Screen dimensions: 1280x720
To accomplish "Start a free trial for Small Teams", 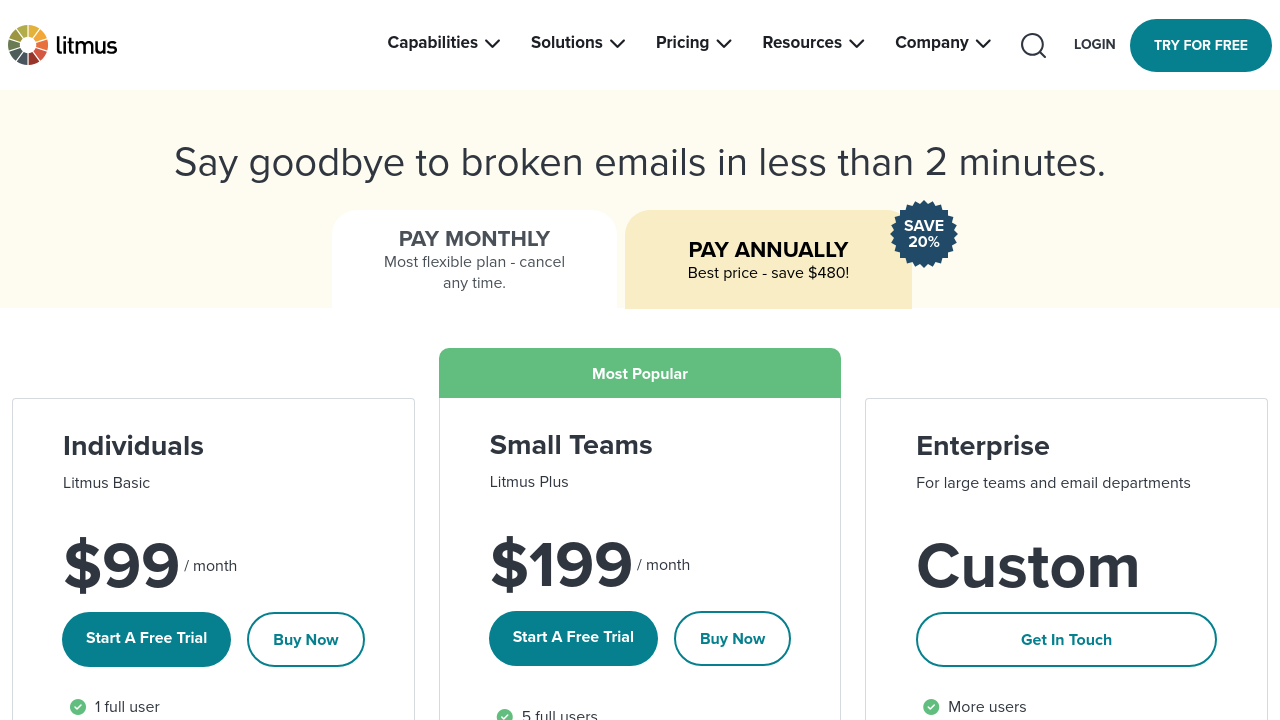I will [x=573, y=638].
